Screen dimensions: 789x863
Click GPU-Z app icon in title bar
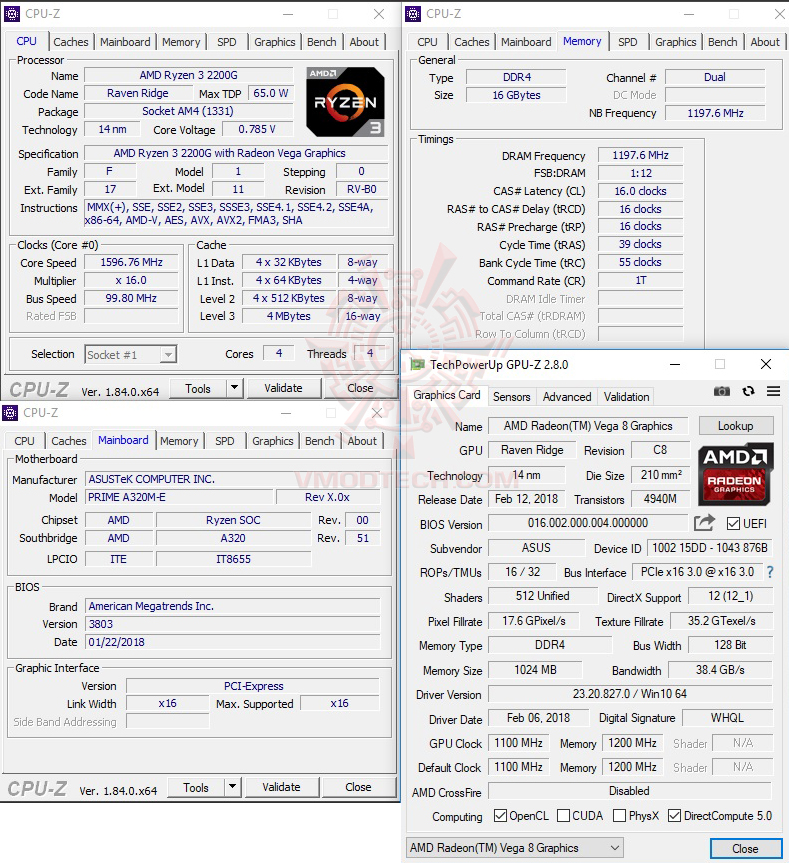pyautogui.click(x=418, y=364)
